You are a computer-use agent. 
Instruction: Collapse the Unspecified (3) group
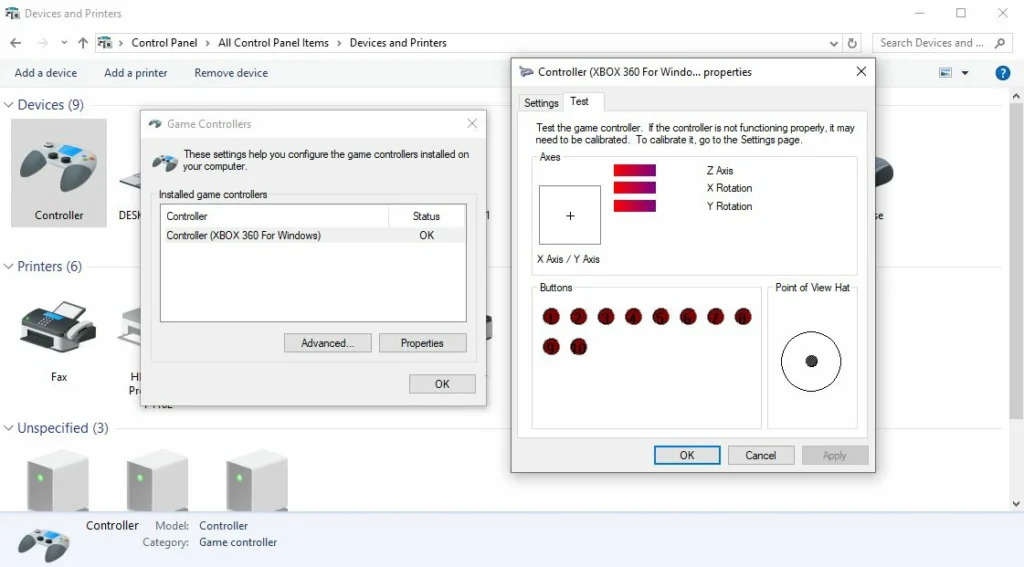click(x=8, y=429)
